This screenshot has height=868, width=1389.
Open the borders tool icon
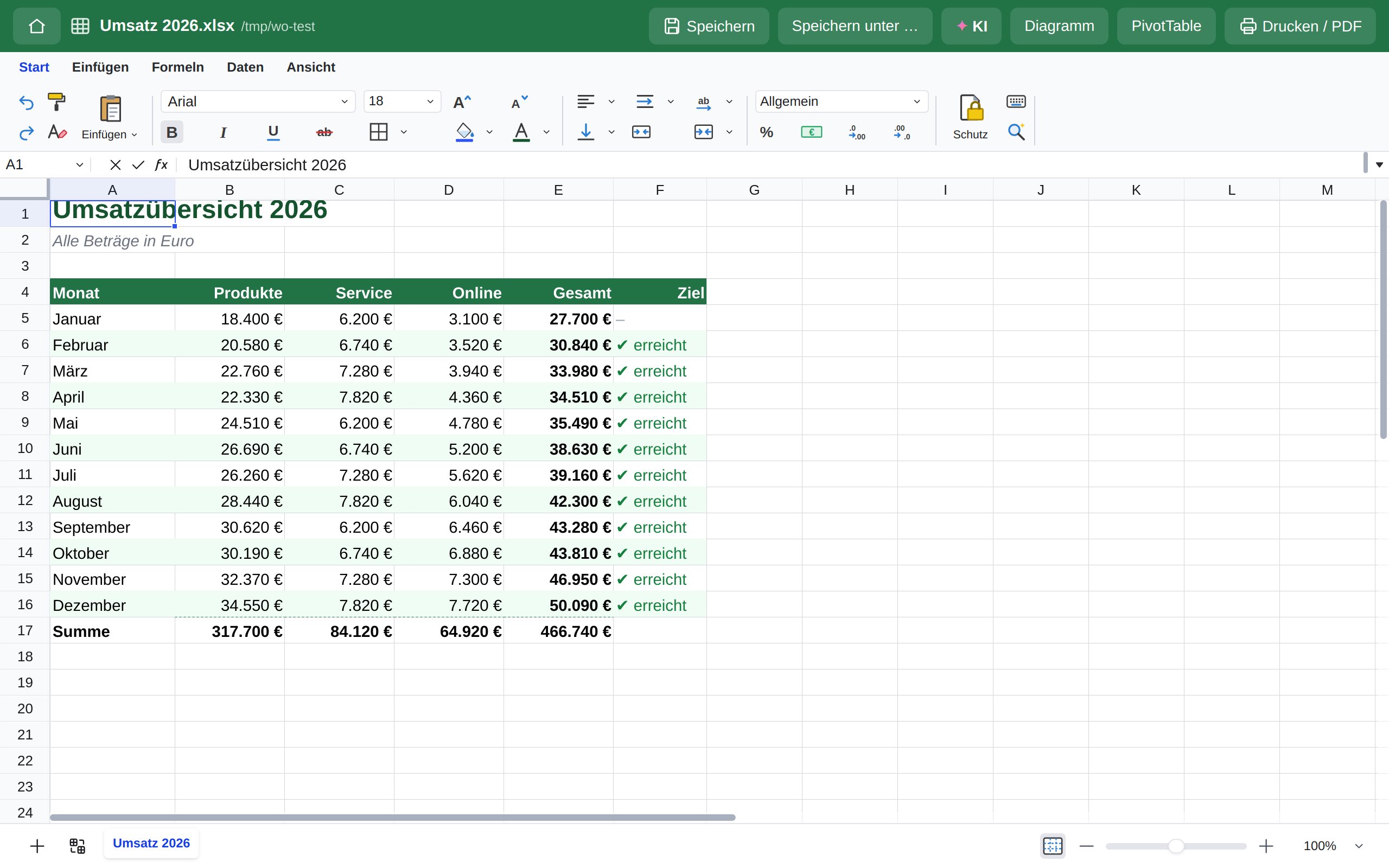(x=379, y=132)
